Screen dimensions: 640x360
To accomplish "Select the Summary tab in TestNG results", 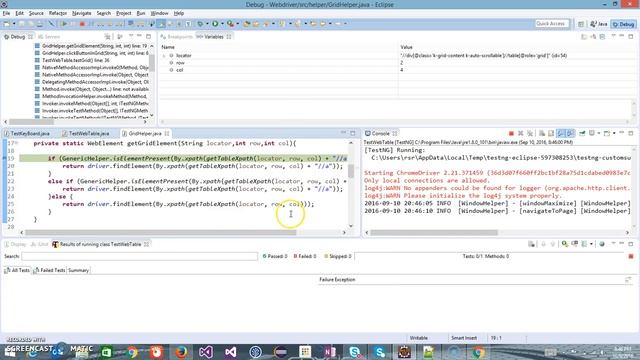I will click(x=78, y=270).
